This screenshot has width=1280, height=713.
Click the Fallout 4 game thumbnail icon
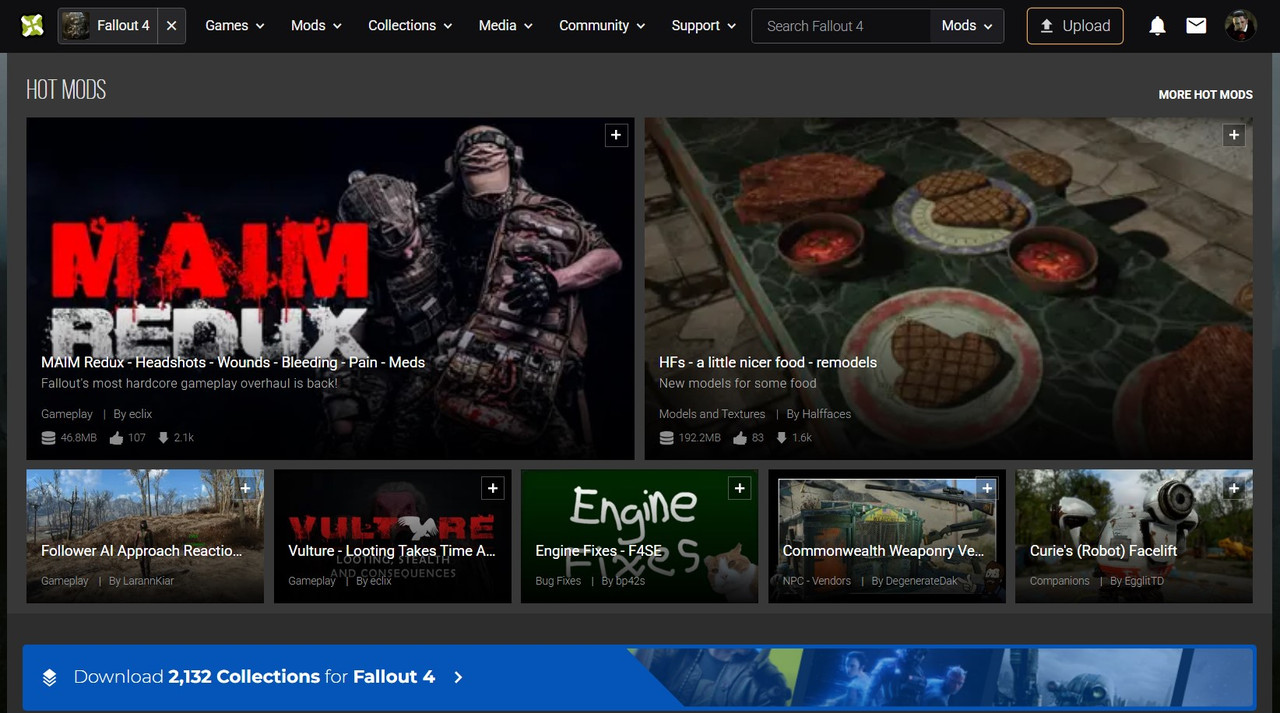(76, 26)
